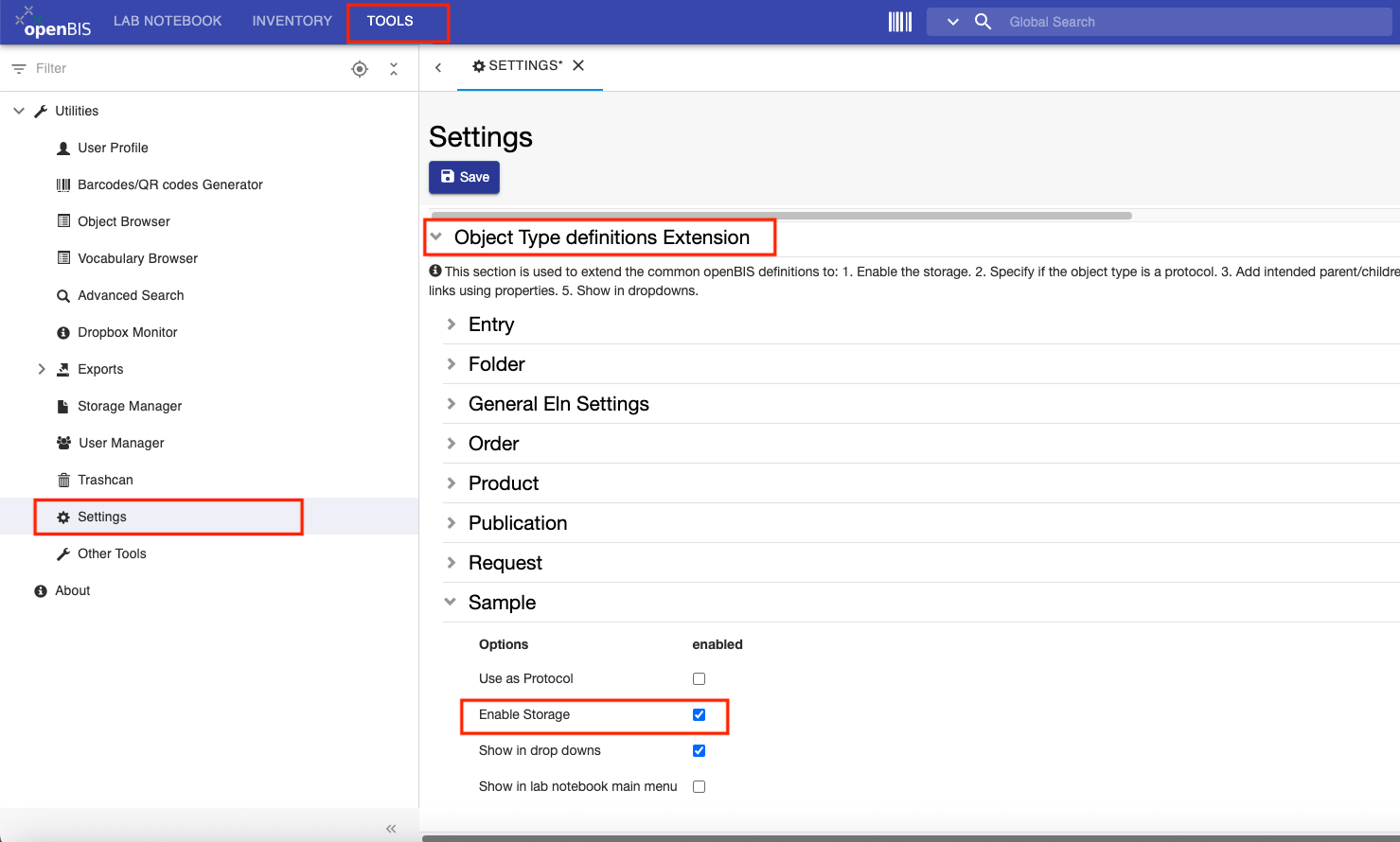
Task: Click the Storage Manager file icon
Action: [62, 406]
